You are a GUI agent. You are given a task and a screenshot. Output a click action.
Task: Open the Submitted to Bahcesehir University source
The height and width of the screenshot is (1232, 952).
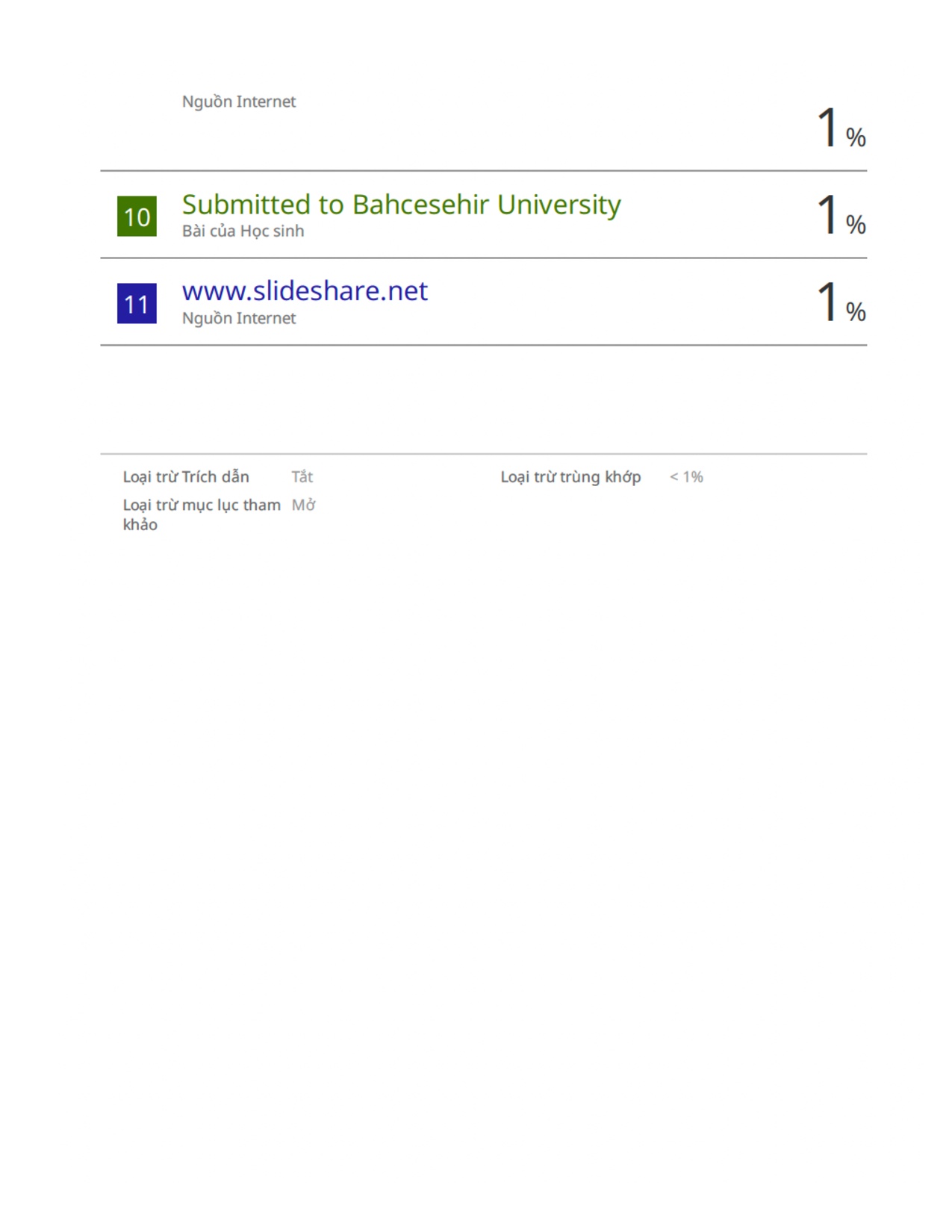pyautogui.click(x=401, y=205)
